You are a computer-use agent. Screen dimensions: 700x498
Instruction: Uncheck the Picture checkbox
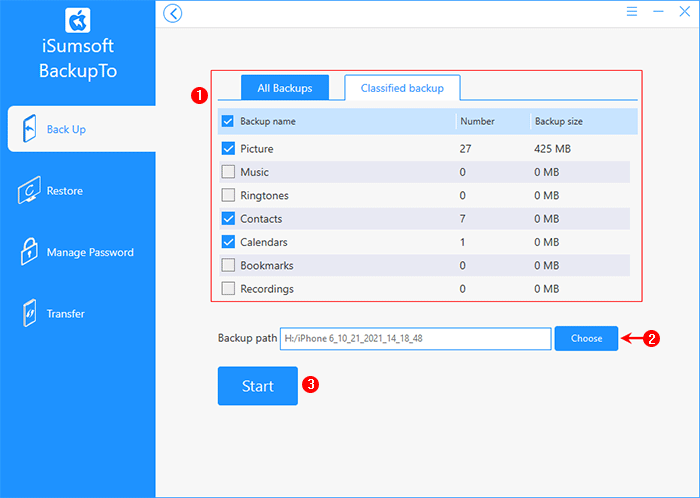(x=228, y=149)
